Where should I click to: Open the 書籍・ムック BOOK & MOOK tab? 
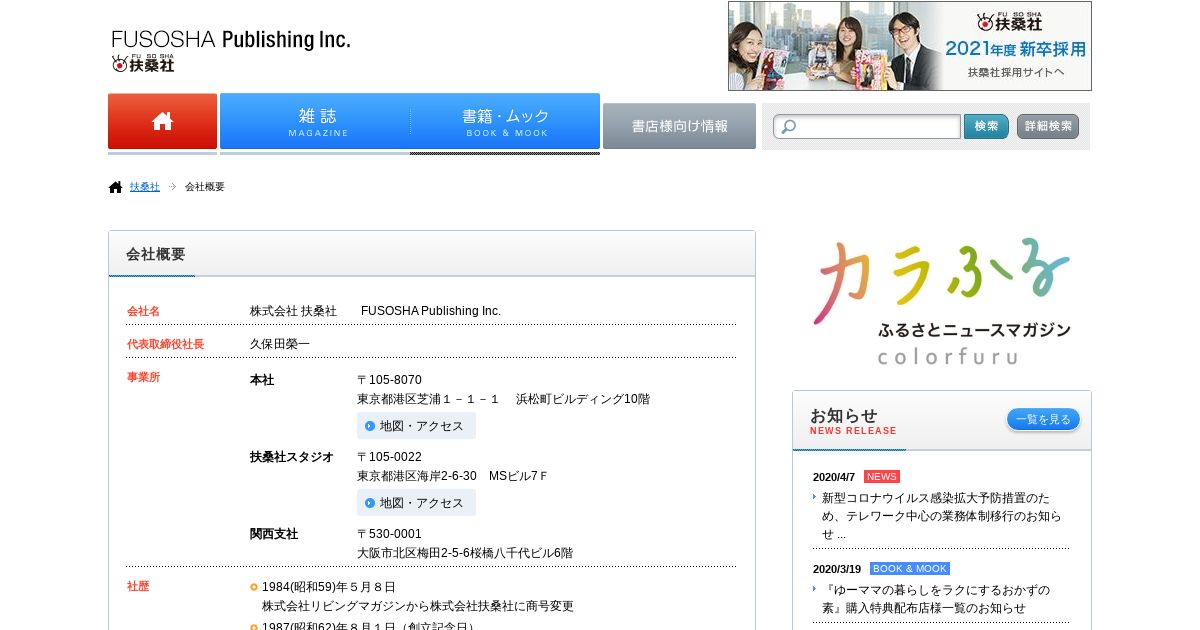click(x=505, y=122)
